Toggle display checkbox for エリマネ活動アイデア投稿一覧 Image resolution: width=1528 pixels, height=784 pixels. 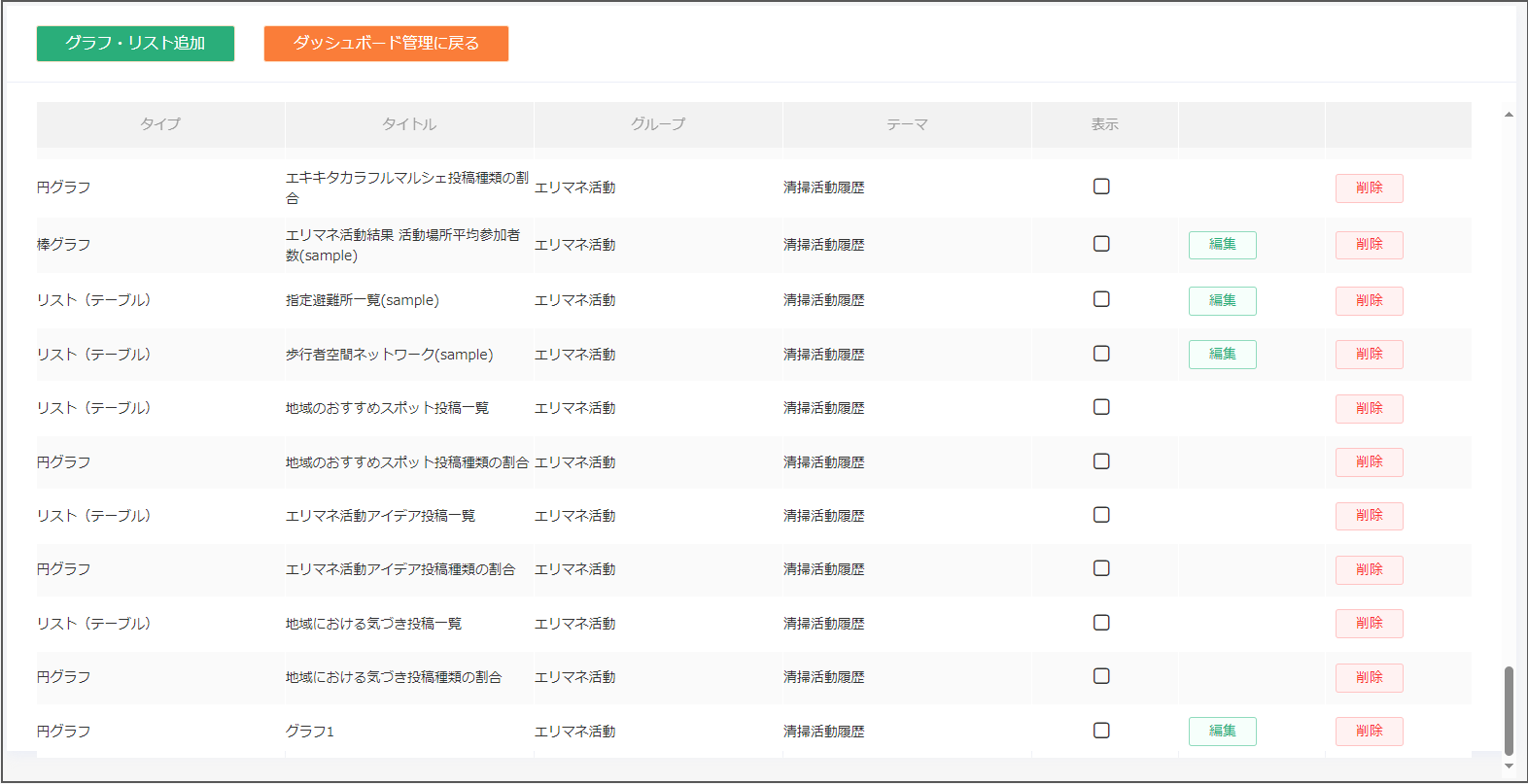pos(1101,515)
